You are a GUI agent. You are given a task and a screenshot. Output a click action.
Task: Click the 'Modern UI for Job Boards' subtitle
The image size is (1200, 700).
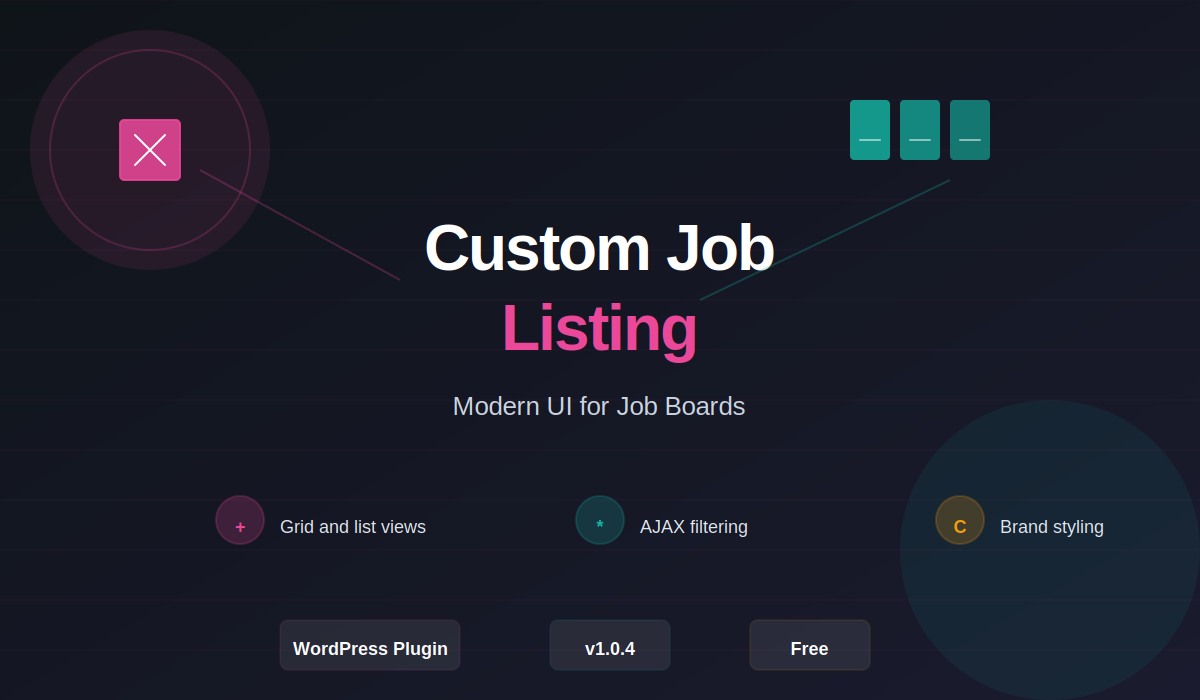599,406
